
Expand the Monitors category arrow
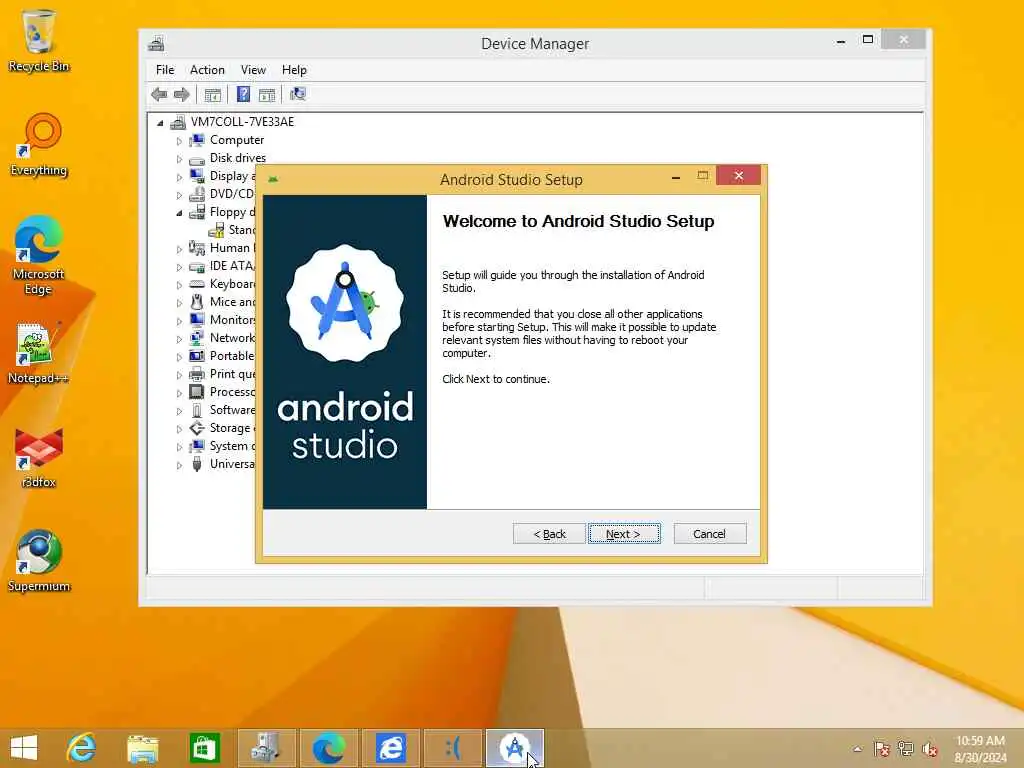pos(179,321)
